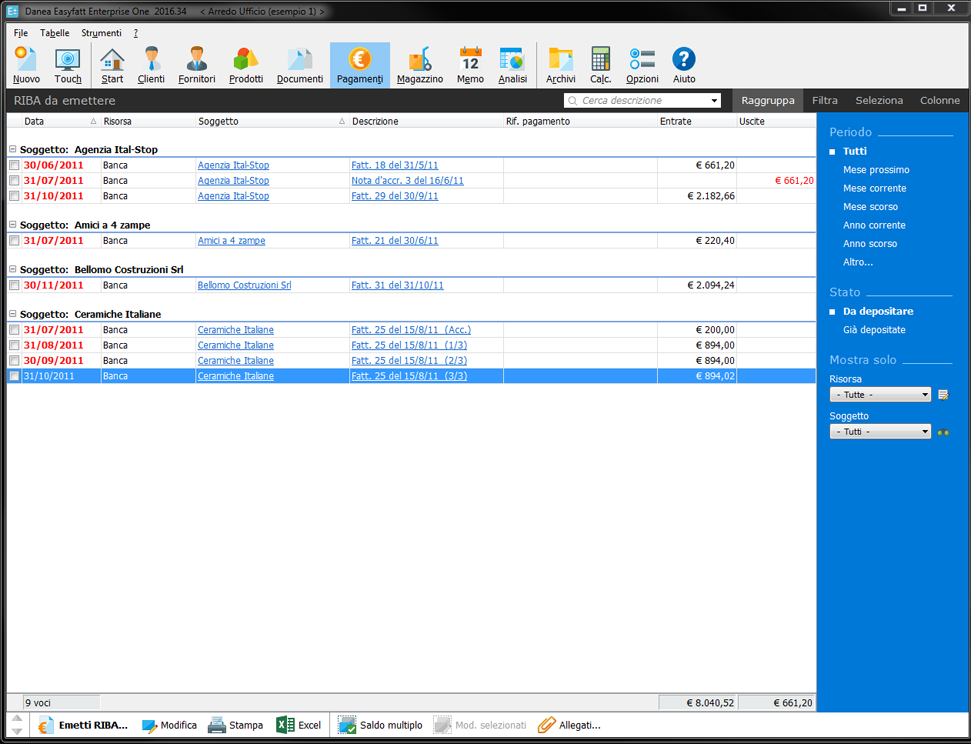Open the Soggetto dropdown showing Tutti
This screenshot has height=744, width=971.
[x=879, y=431]
